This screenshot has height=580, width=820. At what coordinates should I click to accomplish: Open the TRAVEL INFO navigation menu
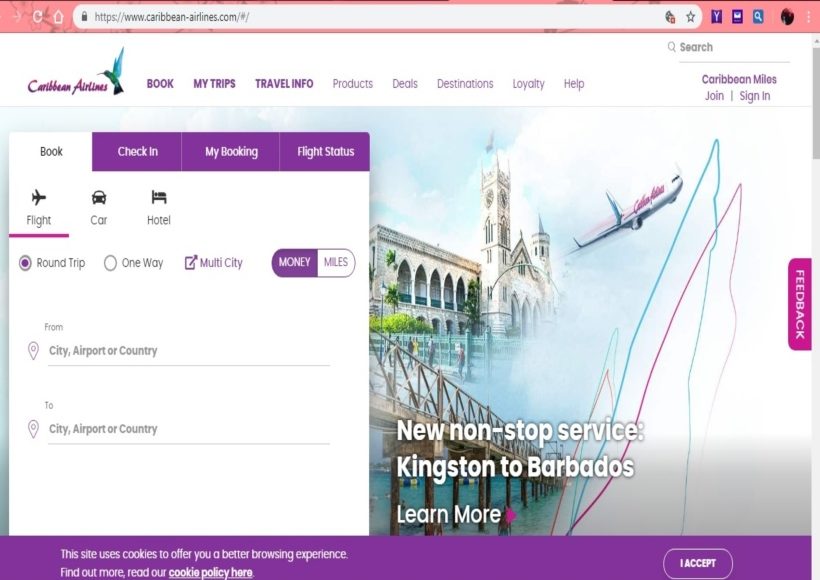click(x=284, y=84)
